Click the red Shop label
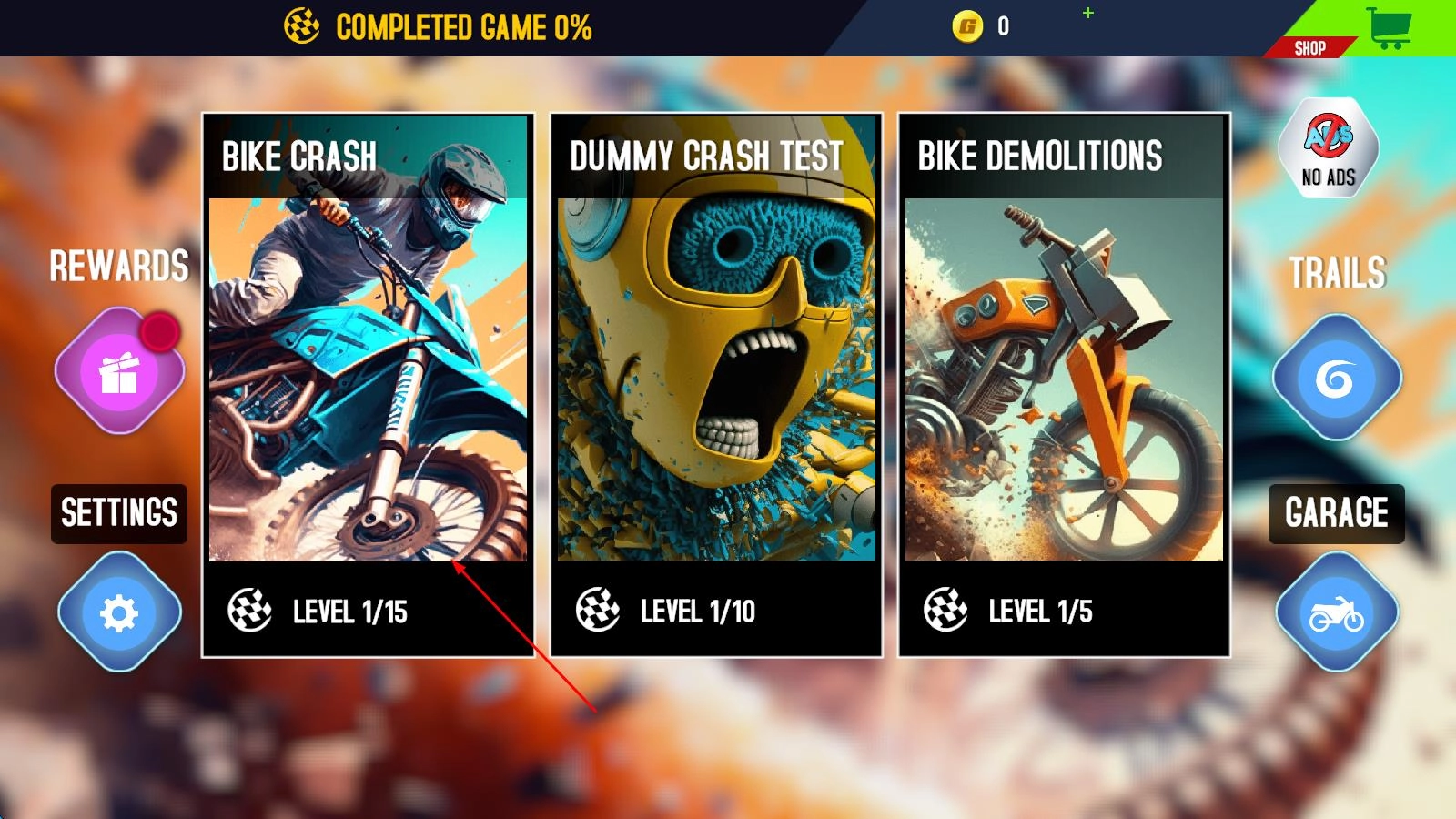This screenshot has width=1456, height=819. click(x=1309, y=48)
